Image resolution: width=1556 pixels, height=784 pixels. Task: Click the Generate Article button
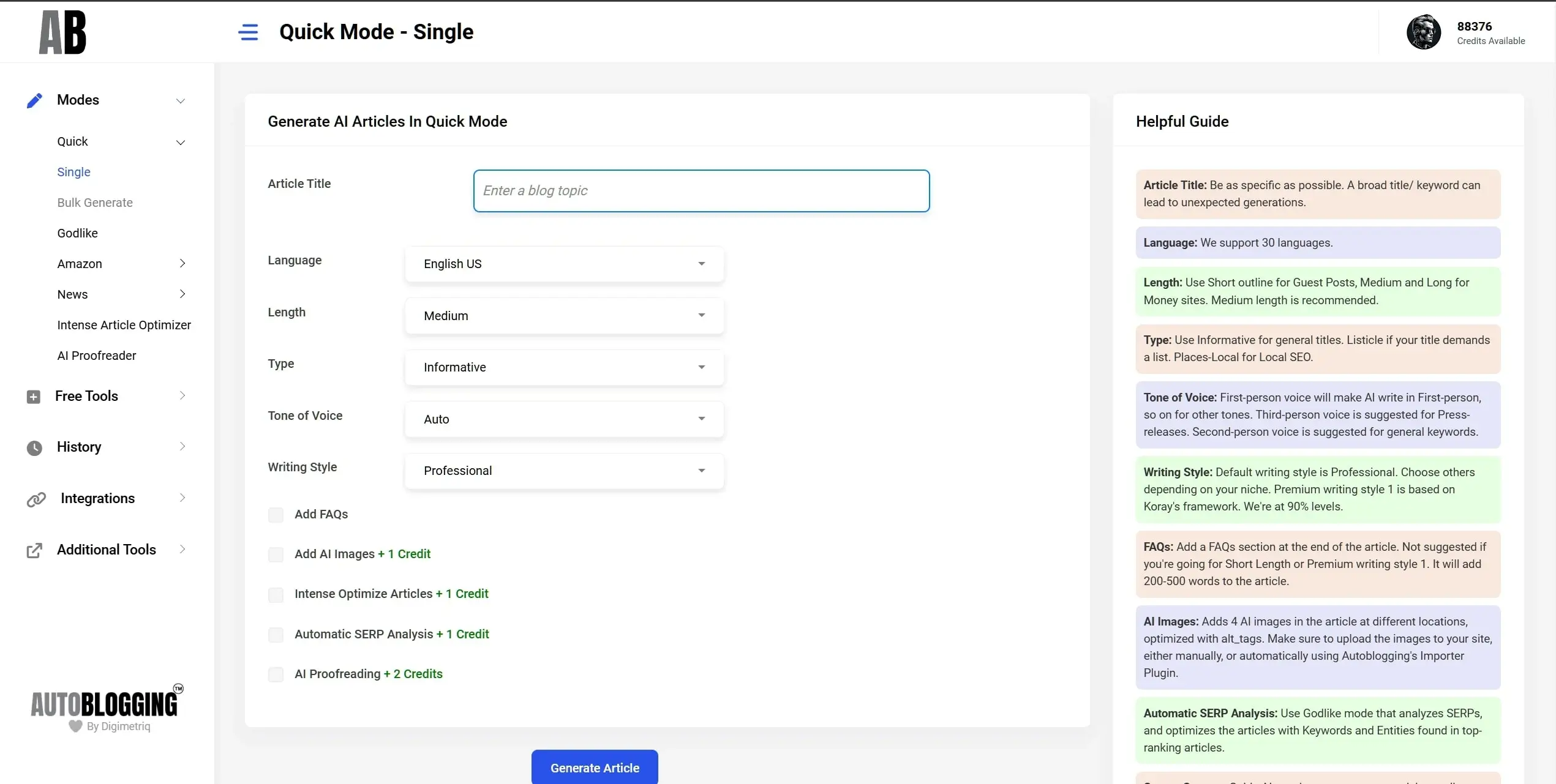pos(594,767)
